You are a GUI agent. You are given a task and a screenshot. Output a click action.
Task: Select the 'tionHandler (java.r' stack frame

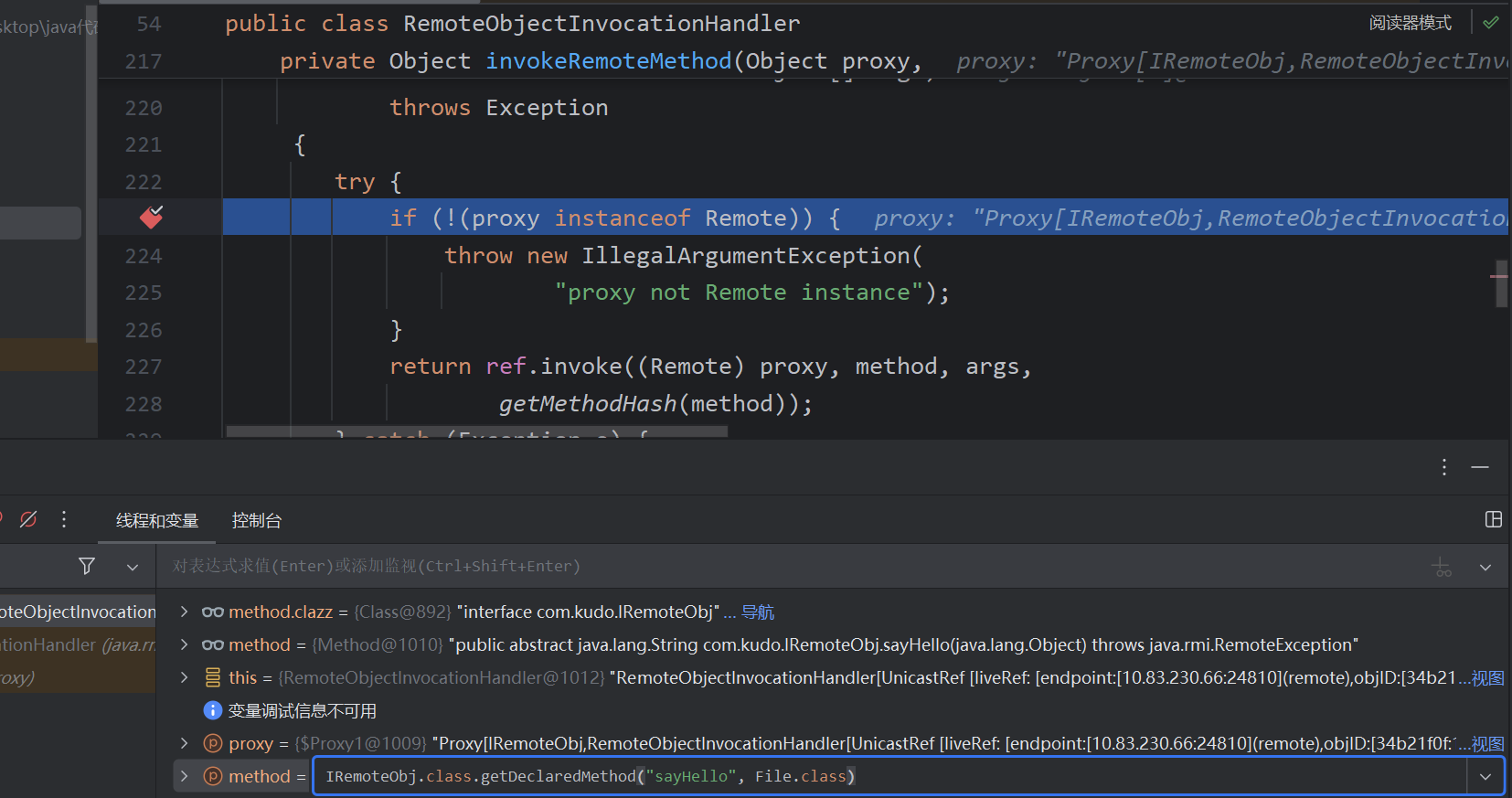[x=78, y=644]
